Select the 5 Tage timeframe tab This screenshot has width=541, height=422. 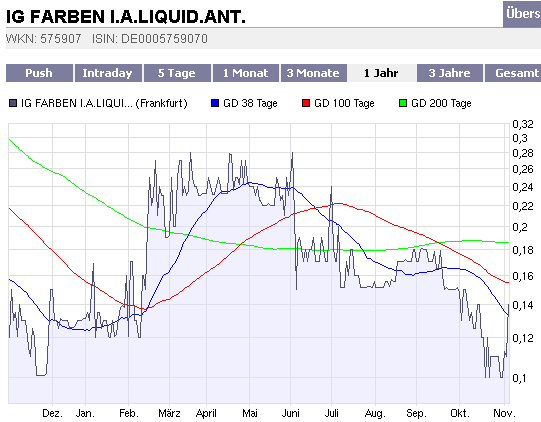coord(177,73)
